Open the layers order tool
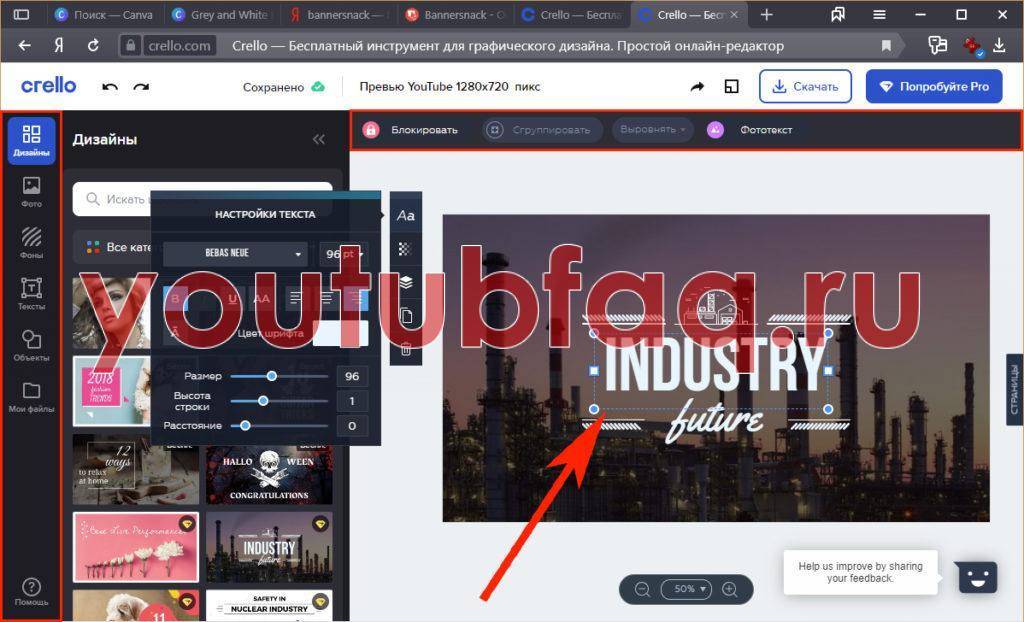Screen dimensions: 1024x622 tap(406, 282)
